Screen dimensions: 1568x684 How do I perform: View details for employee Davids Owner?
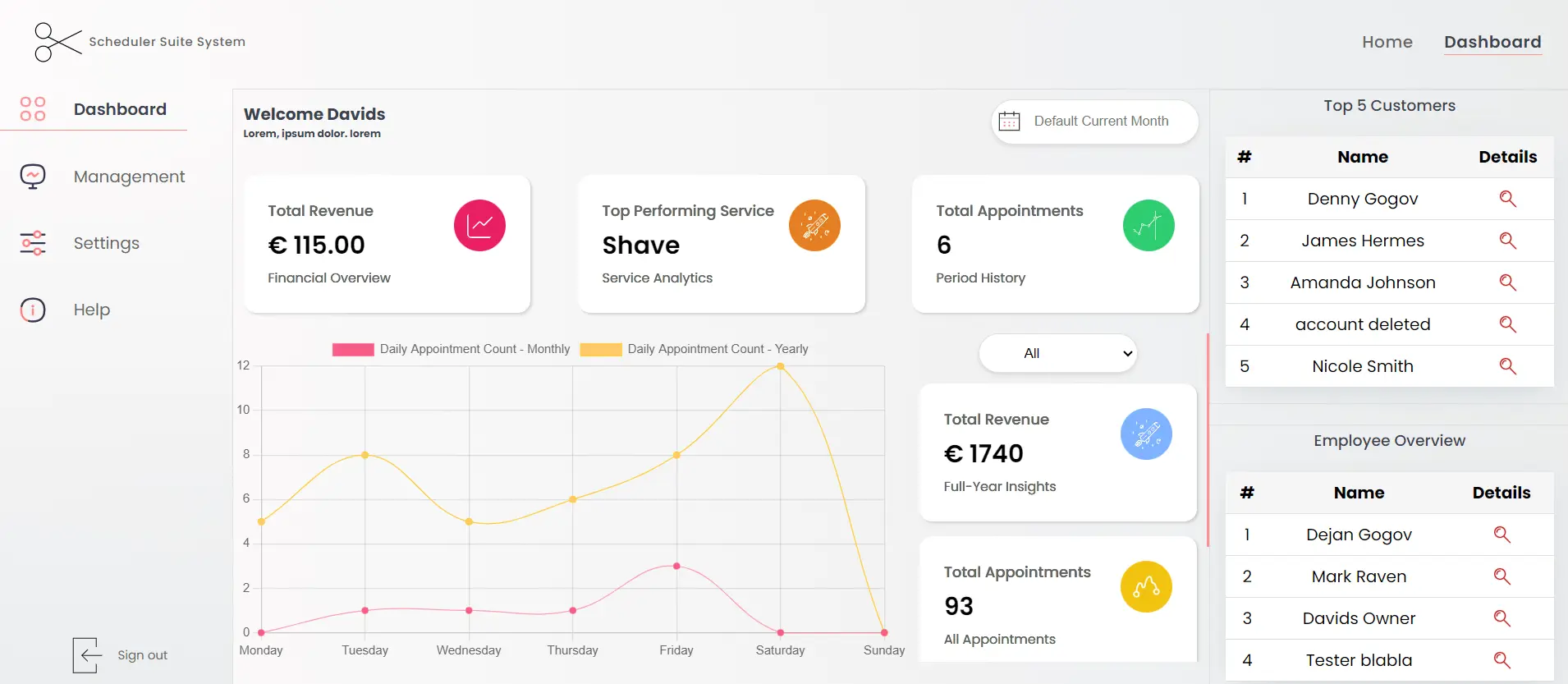pos(1502,618)
